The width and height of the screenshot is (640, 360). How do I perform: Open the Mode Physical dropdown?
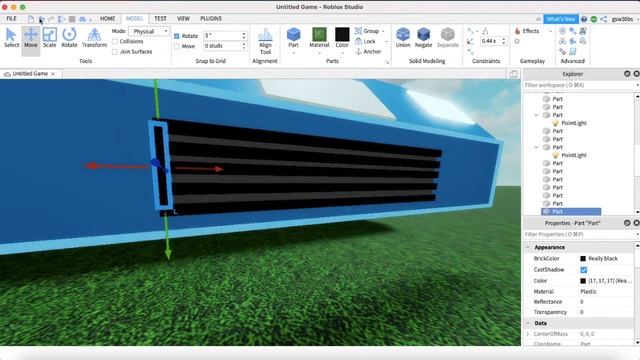pos(149,31)
